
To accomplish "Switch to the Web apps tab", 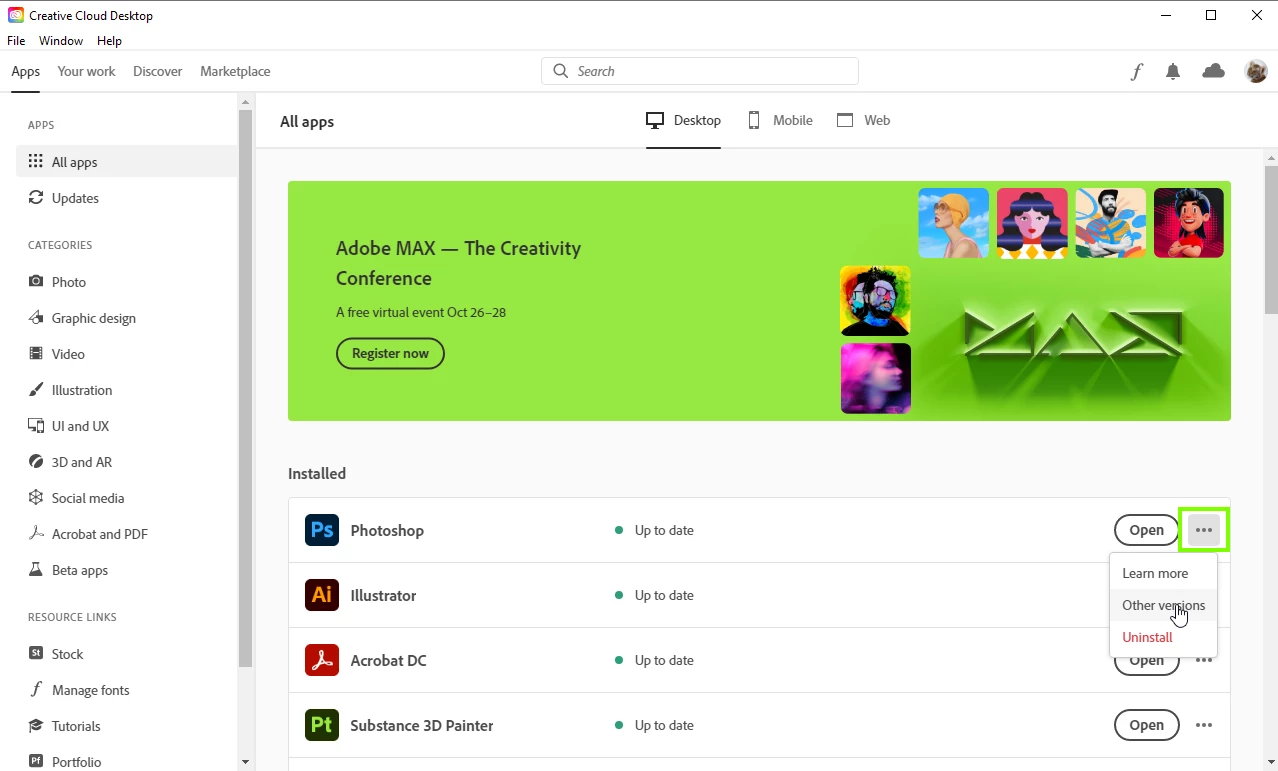I will click(x=863, y=120).
